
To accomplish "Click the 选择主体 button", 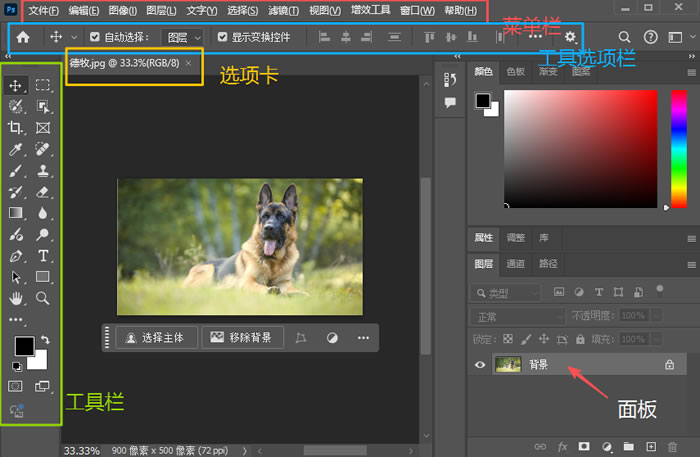I will (x=155, y=338).
